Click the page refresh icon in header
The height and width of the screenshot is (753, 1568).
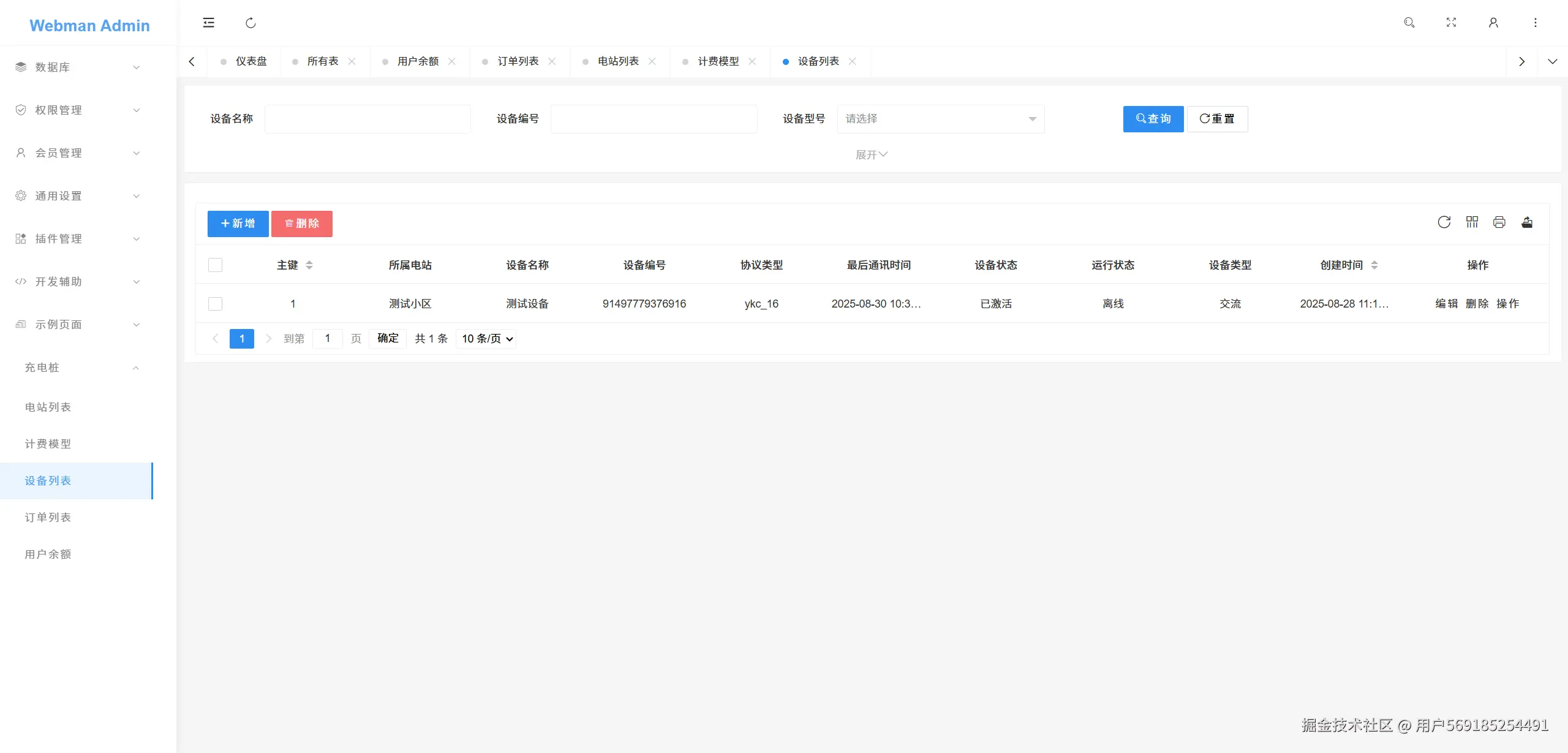pyautogui.click(x=251, y=23)
